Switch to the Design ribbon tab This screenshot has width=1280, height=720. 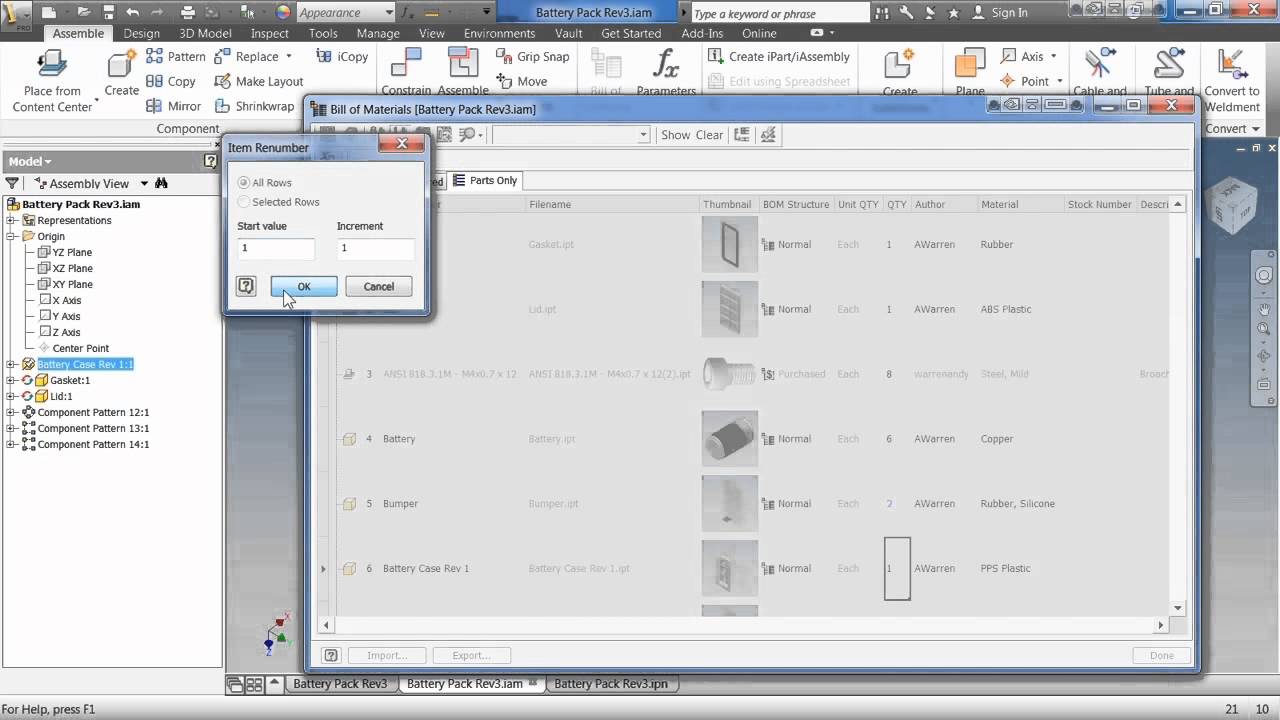point(141,33)
